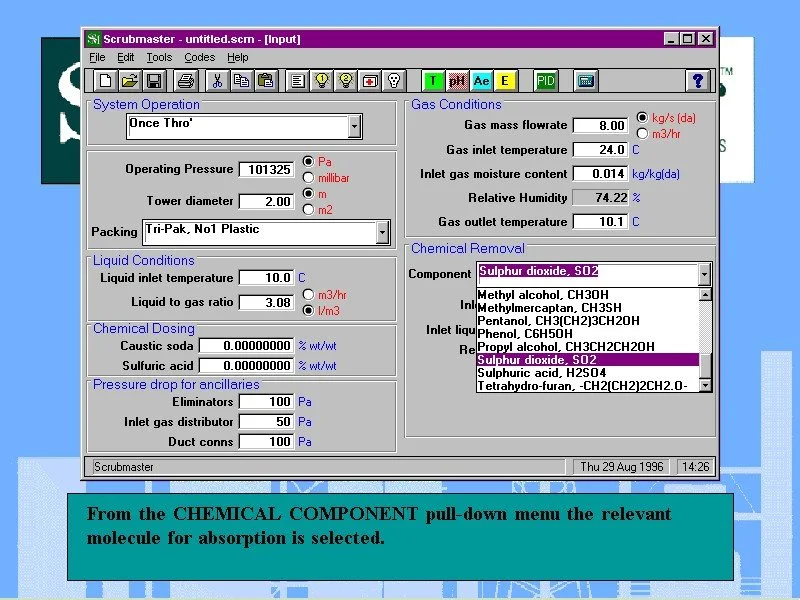This screenshot has height=600, width=800.
Task: Click scroll up arrow in component list
Action: [705, 294]
